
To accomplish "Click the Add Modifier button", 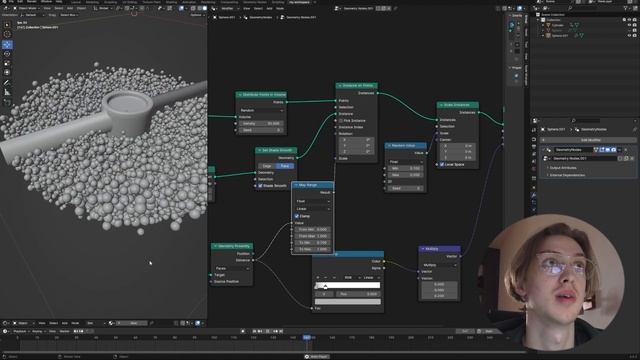I will point(589,140).
